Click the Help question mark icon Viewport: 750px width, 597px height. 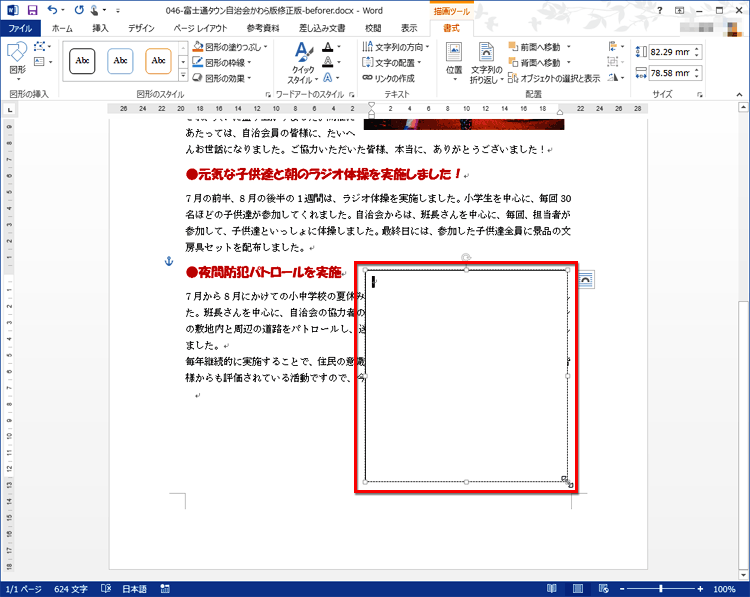pyautogui.click(x=660, y=10)
